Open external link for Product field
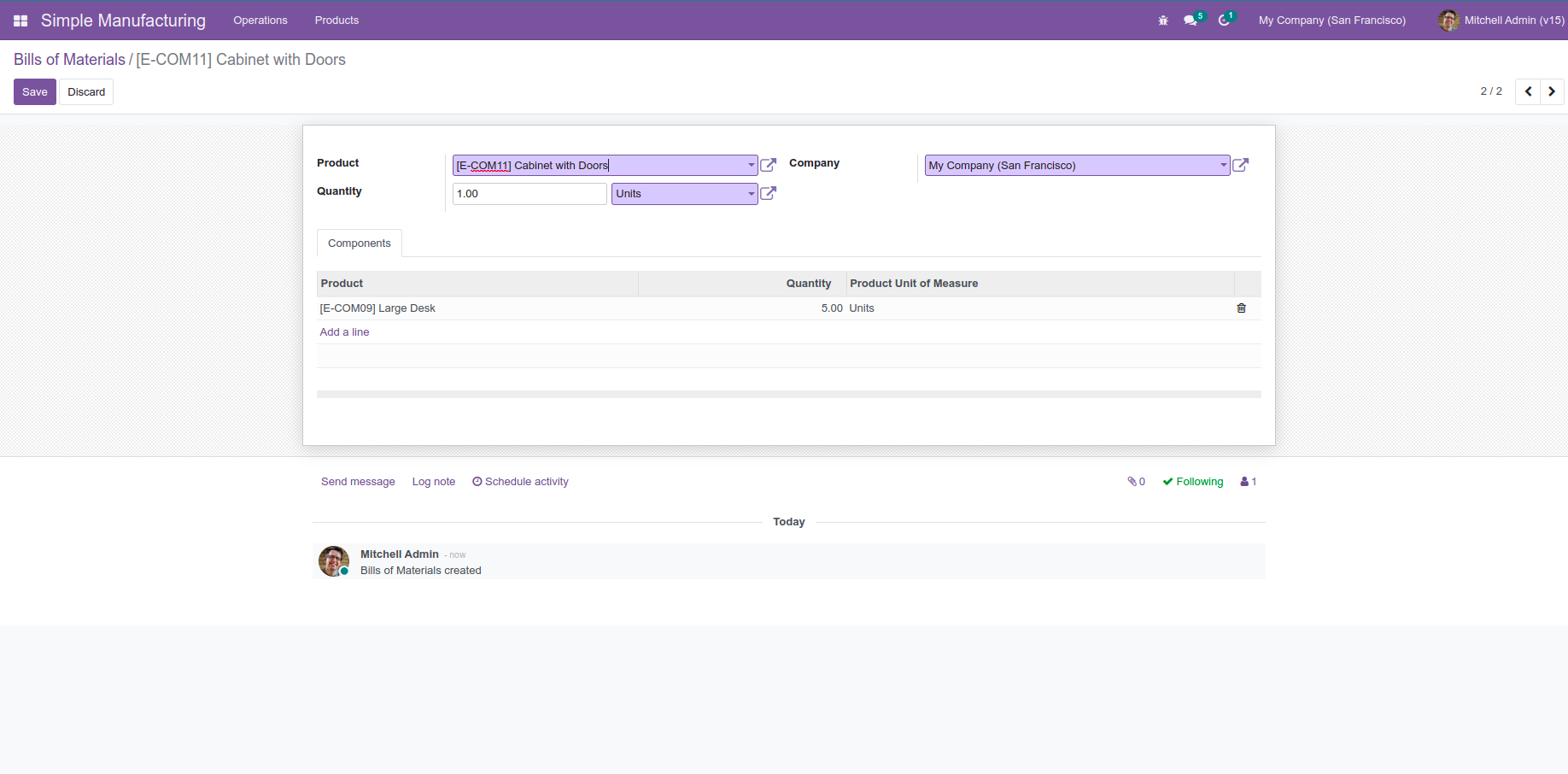The width and height of the screenshot is (1568, 774). coord(769,165)
